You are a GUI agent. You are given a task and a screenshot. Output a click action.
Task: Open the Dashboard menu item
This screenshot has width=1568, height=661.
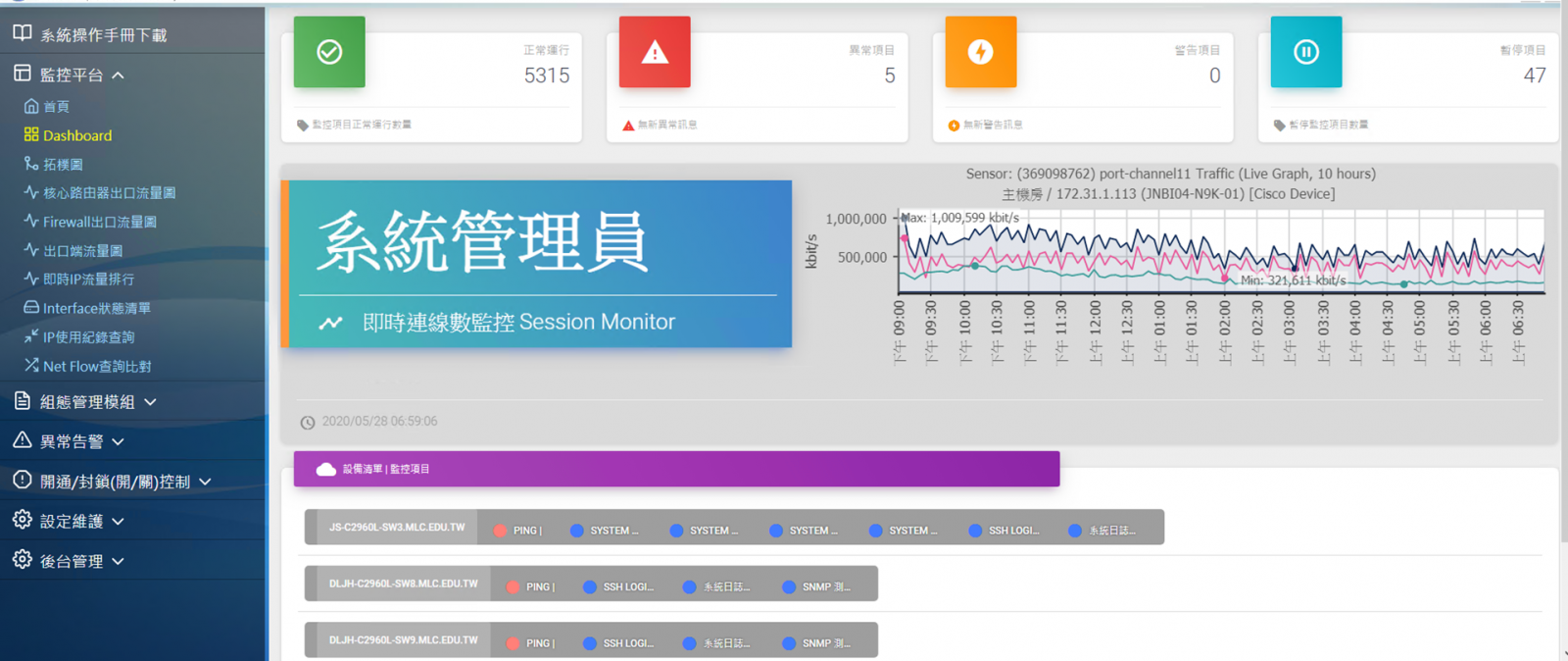pyautogui.click(x=76, y=135)
